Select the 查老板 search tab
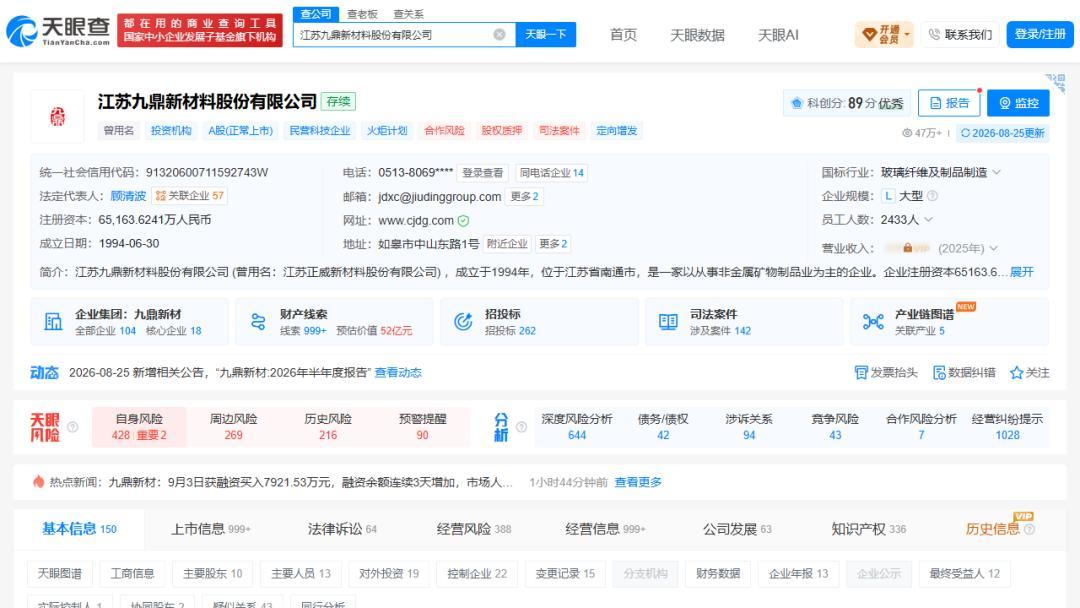 tap(362, 14)
